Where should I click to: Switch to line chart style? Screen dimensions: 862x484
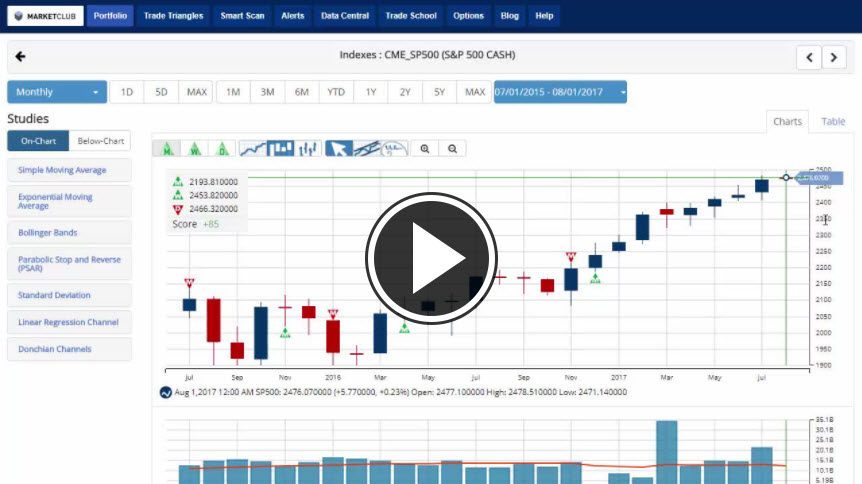pos(254,149)
